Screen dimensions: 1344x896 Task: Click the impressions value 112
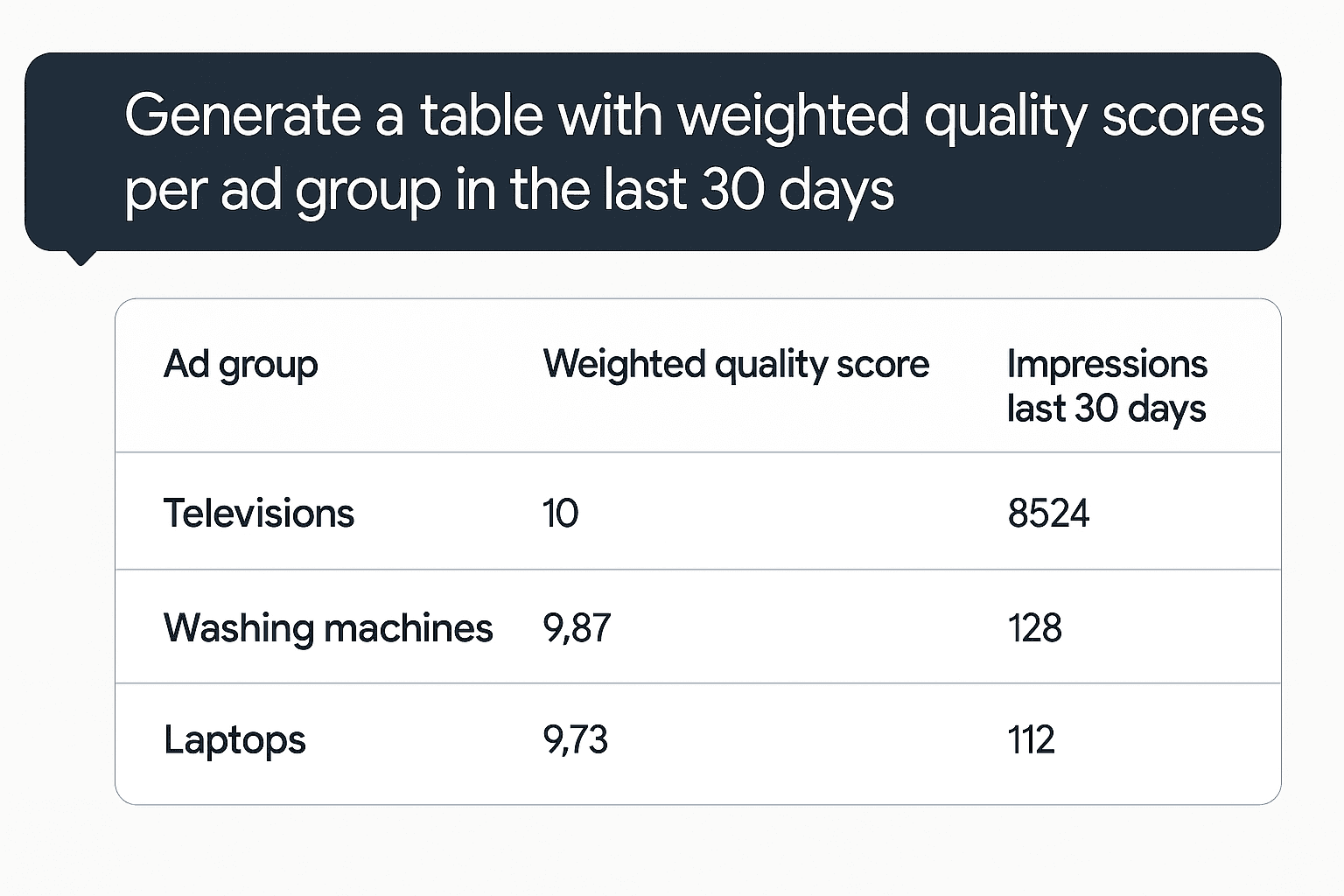pyautogui.click(x=1031, y=740)
